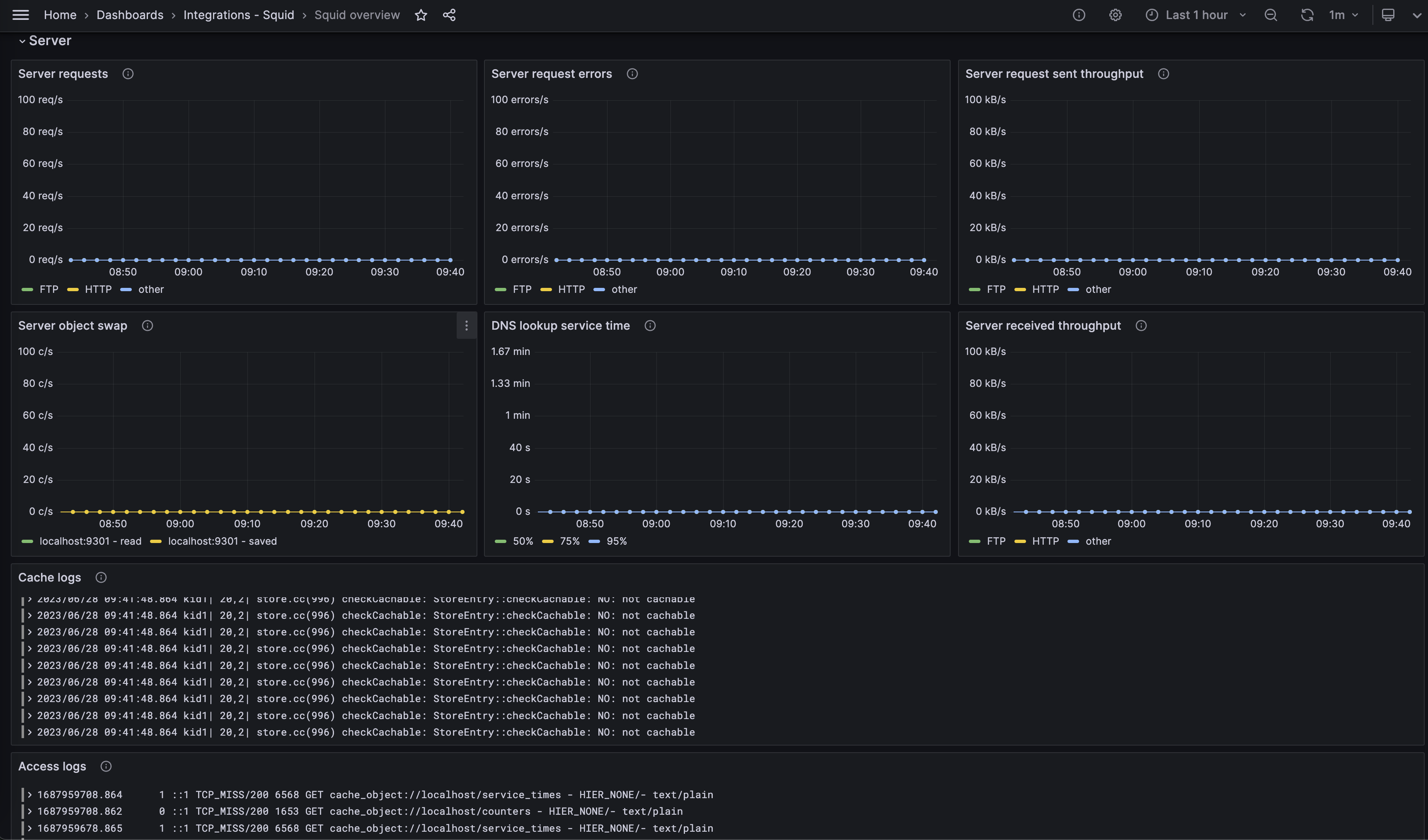Open the main navigation hamburger menu
The height and width of the screenshot is (840, 1428).
point(20,15)
